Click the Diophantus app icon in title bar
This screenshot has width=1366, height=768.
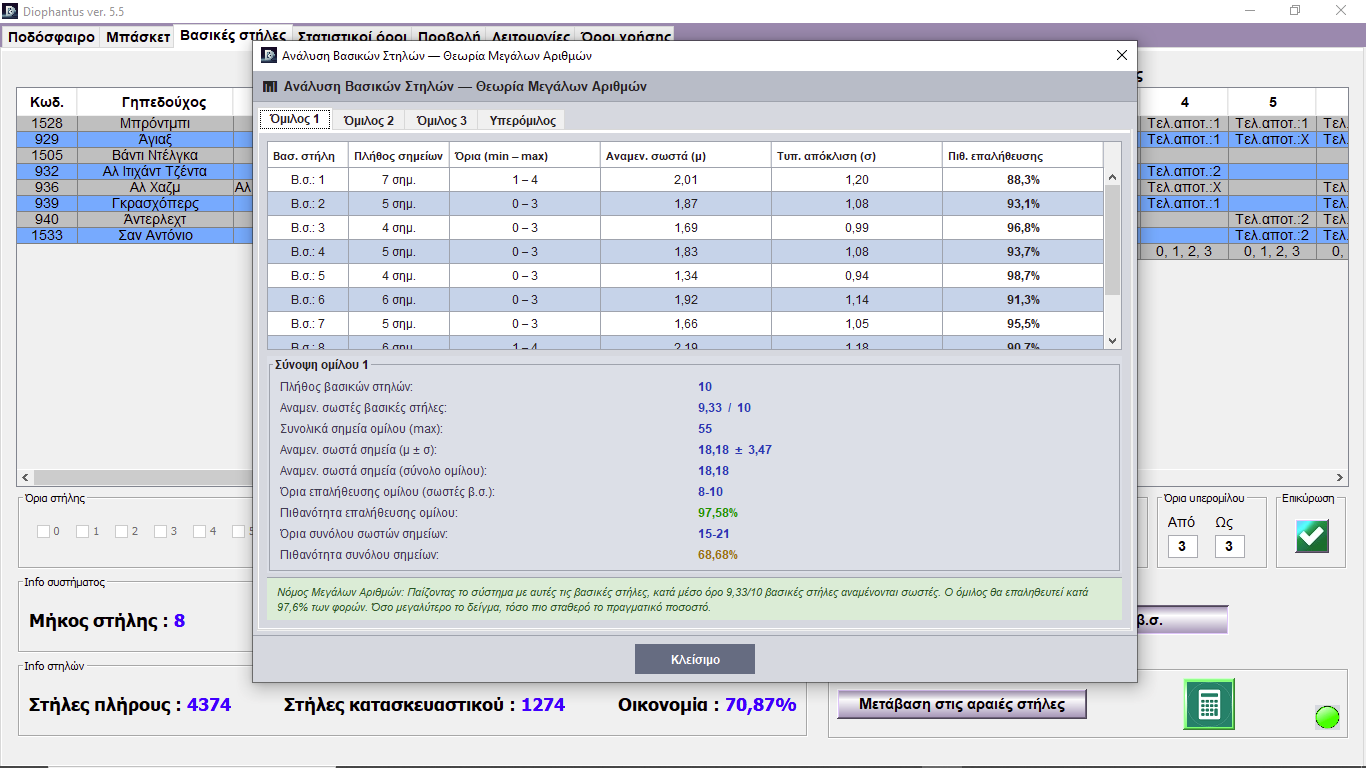10,10
